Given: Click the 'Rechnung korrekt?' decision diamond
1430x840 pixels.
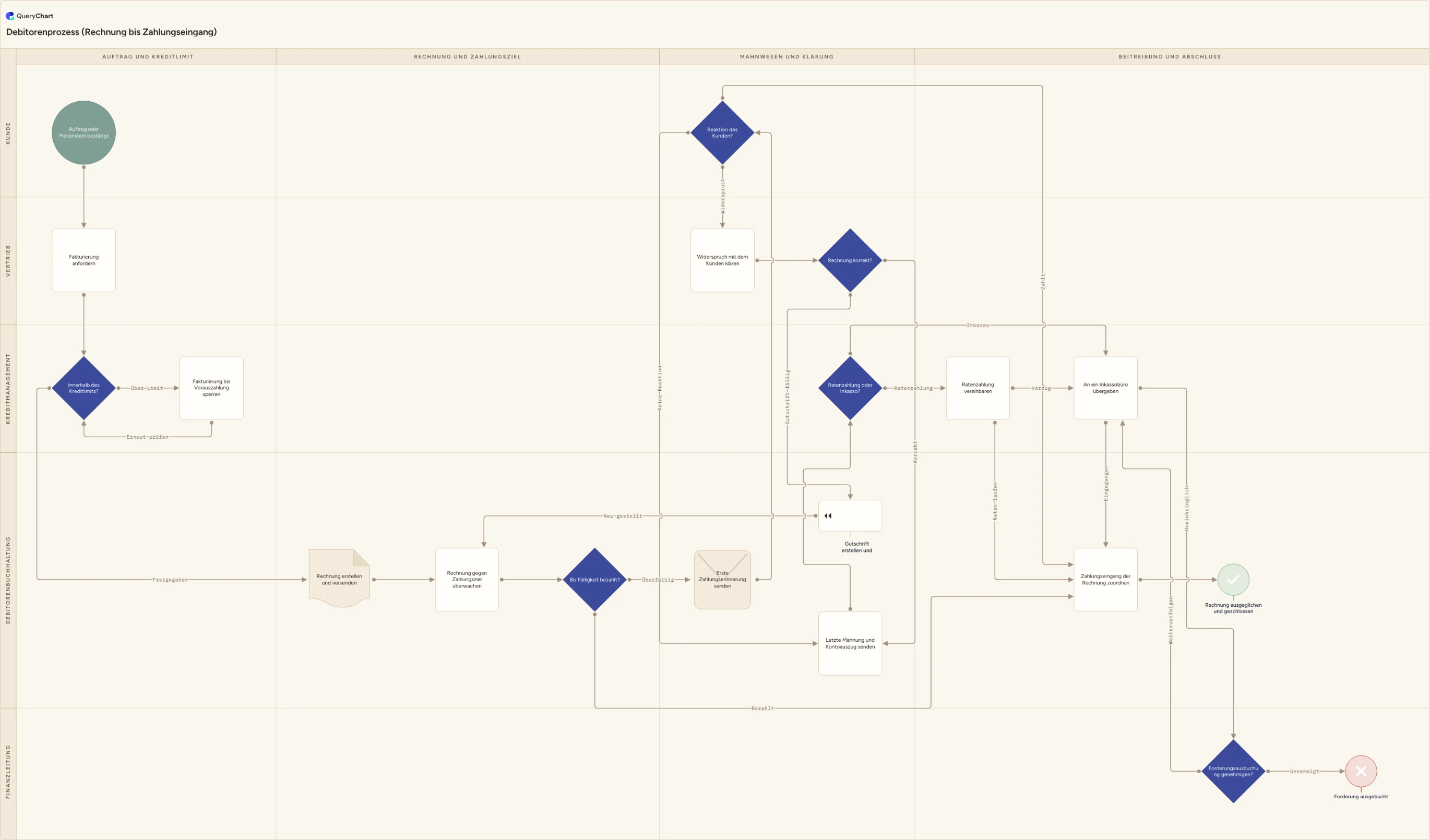Looking at the screenshot, I should point(850,260).
